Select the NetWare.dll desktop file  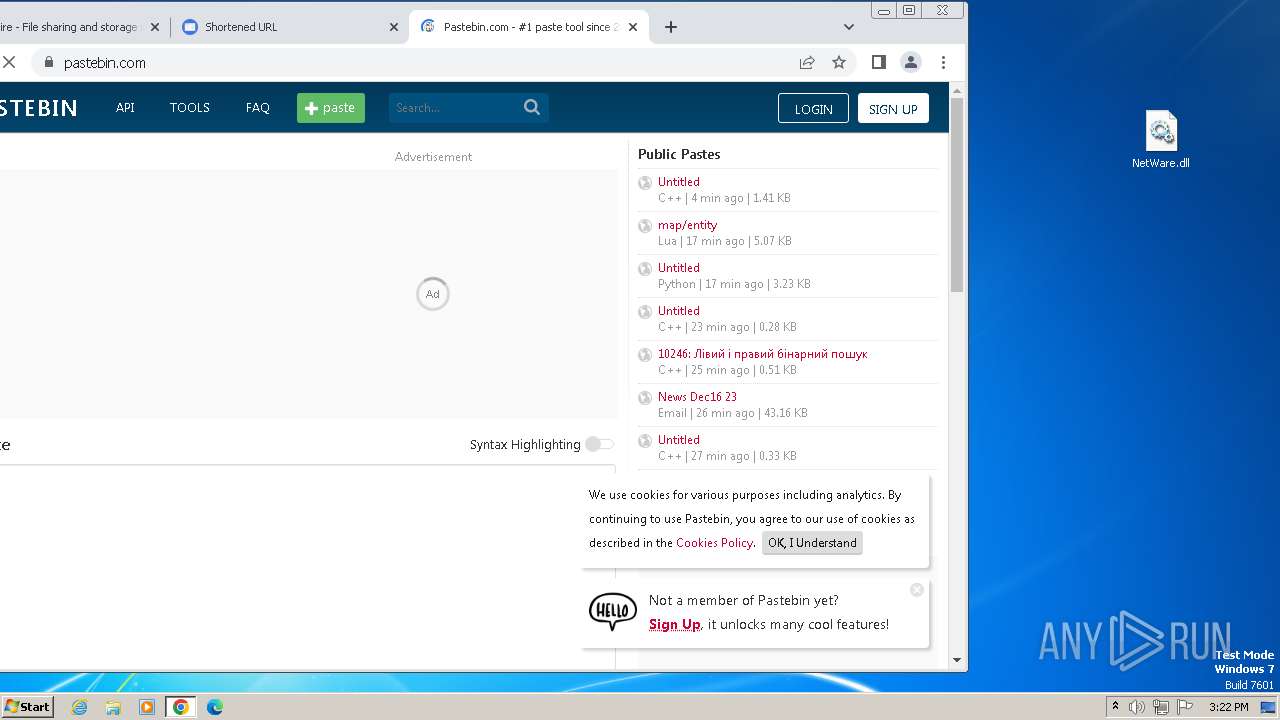click(1160, 140)
